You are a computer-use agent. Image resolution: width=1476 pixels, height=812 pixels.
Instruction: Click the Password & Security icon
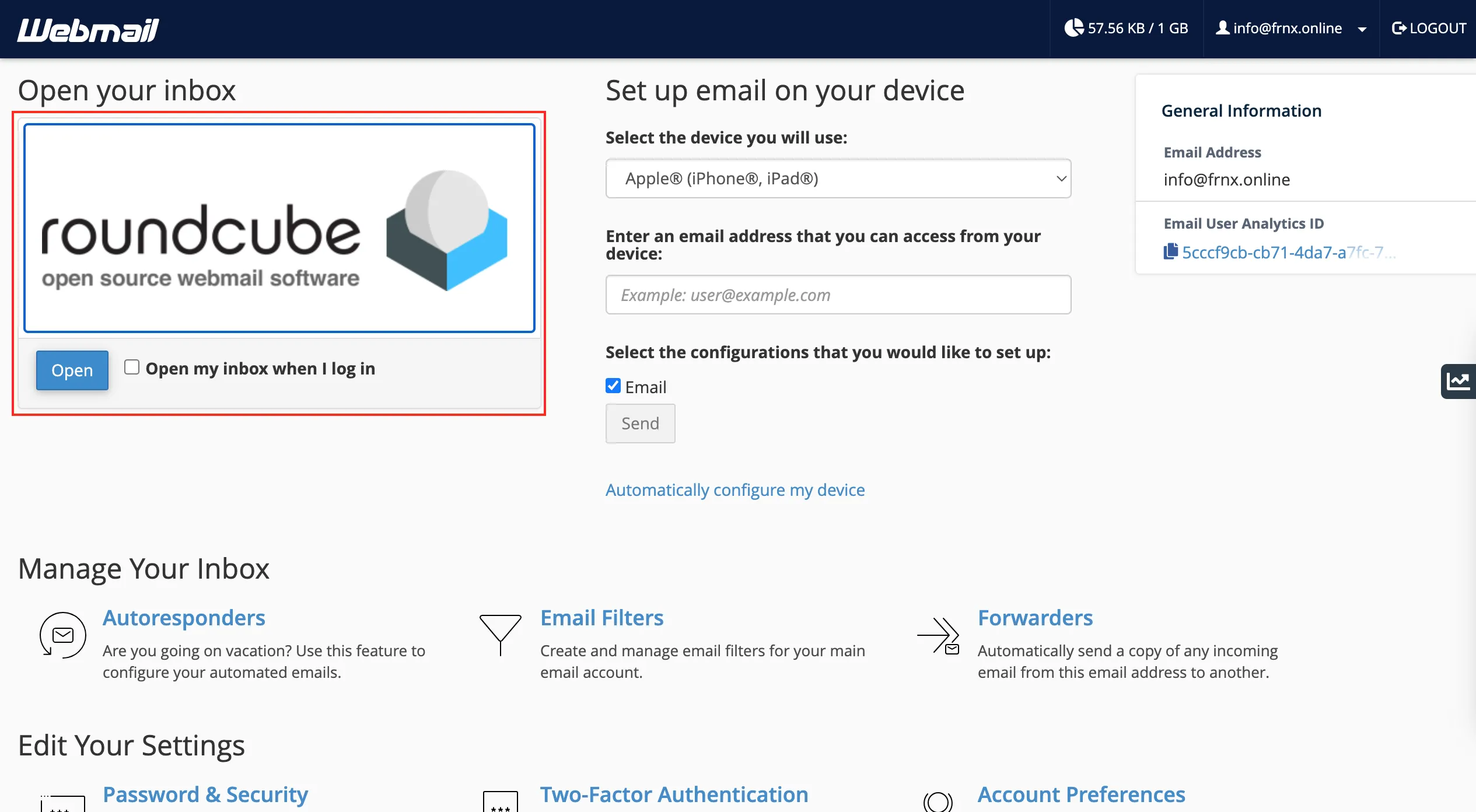pyautogui.click(x=63, y=803)
